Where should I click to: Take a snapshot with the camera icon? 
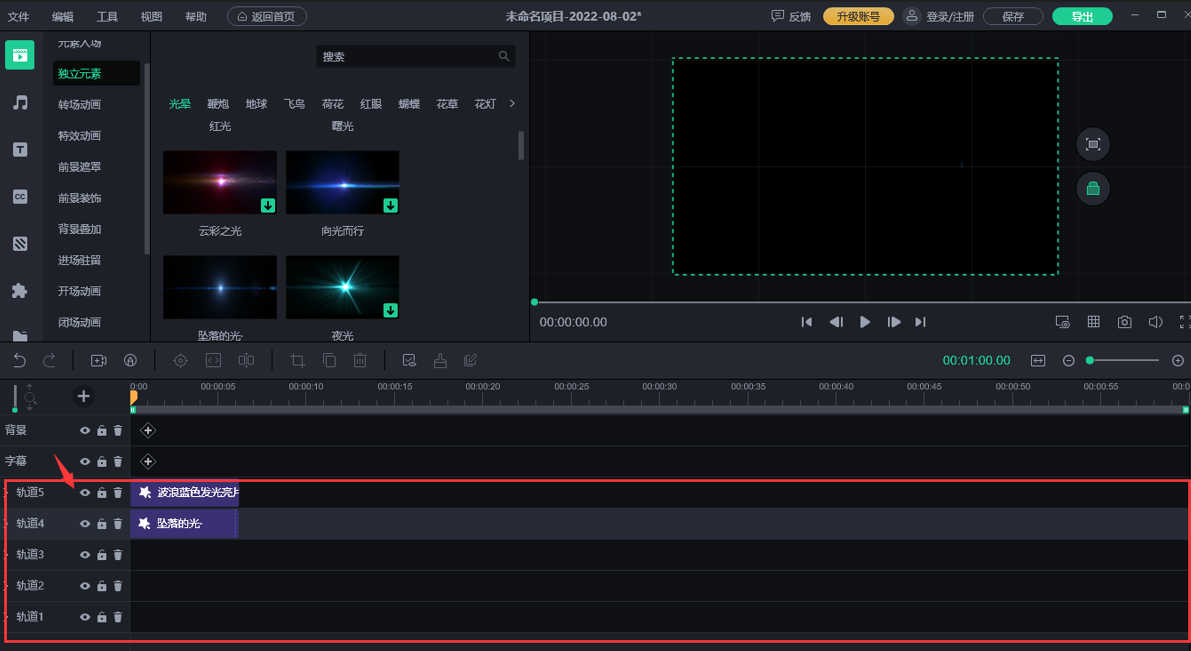coord(1125,322)
